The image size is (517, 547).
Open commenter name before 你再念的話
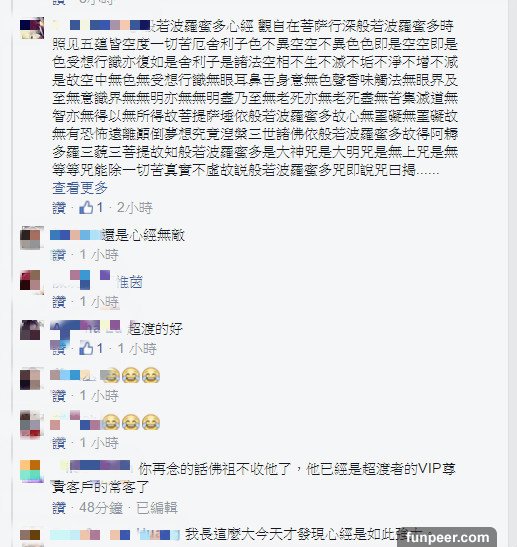97,465
